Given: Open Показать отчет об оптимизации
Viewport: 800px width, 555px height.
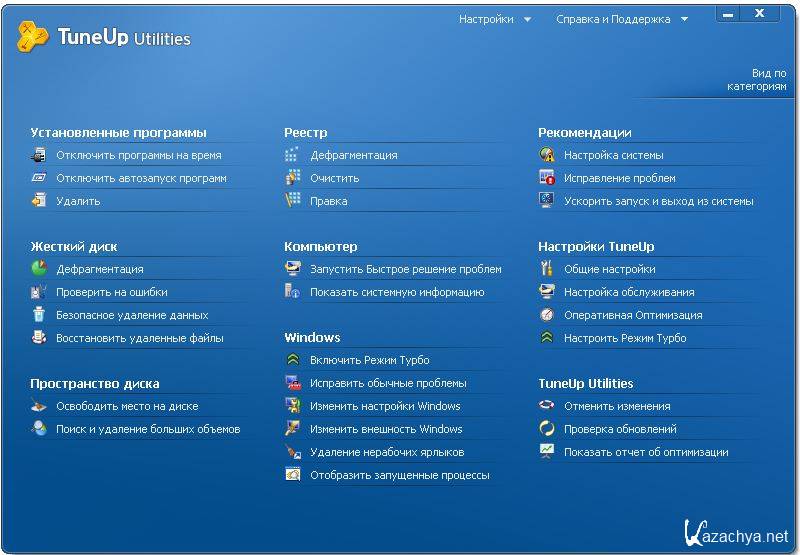Looking at the screenshot, I should 645,452.
